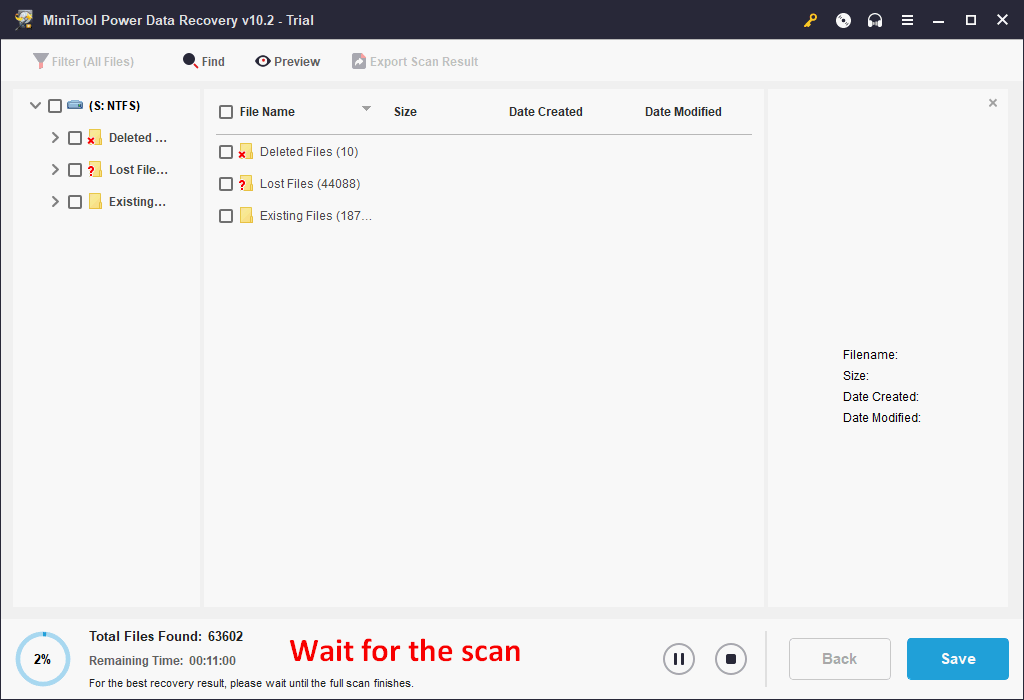1024x700 pixels.
Task: Expand the Deleted tree node
Action: [x=56, y=137]
